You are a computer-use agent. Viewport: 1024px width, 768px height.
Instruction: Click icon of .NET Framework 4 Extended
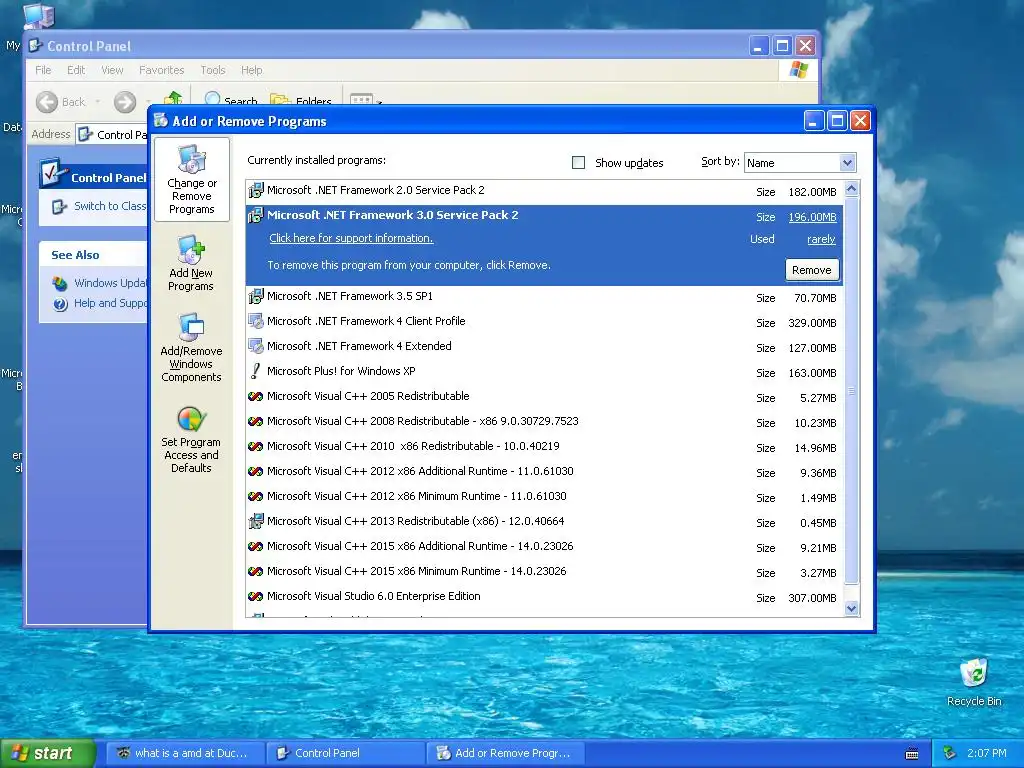pyautogui.click(x=255, y=346)
